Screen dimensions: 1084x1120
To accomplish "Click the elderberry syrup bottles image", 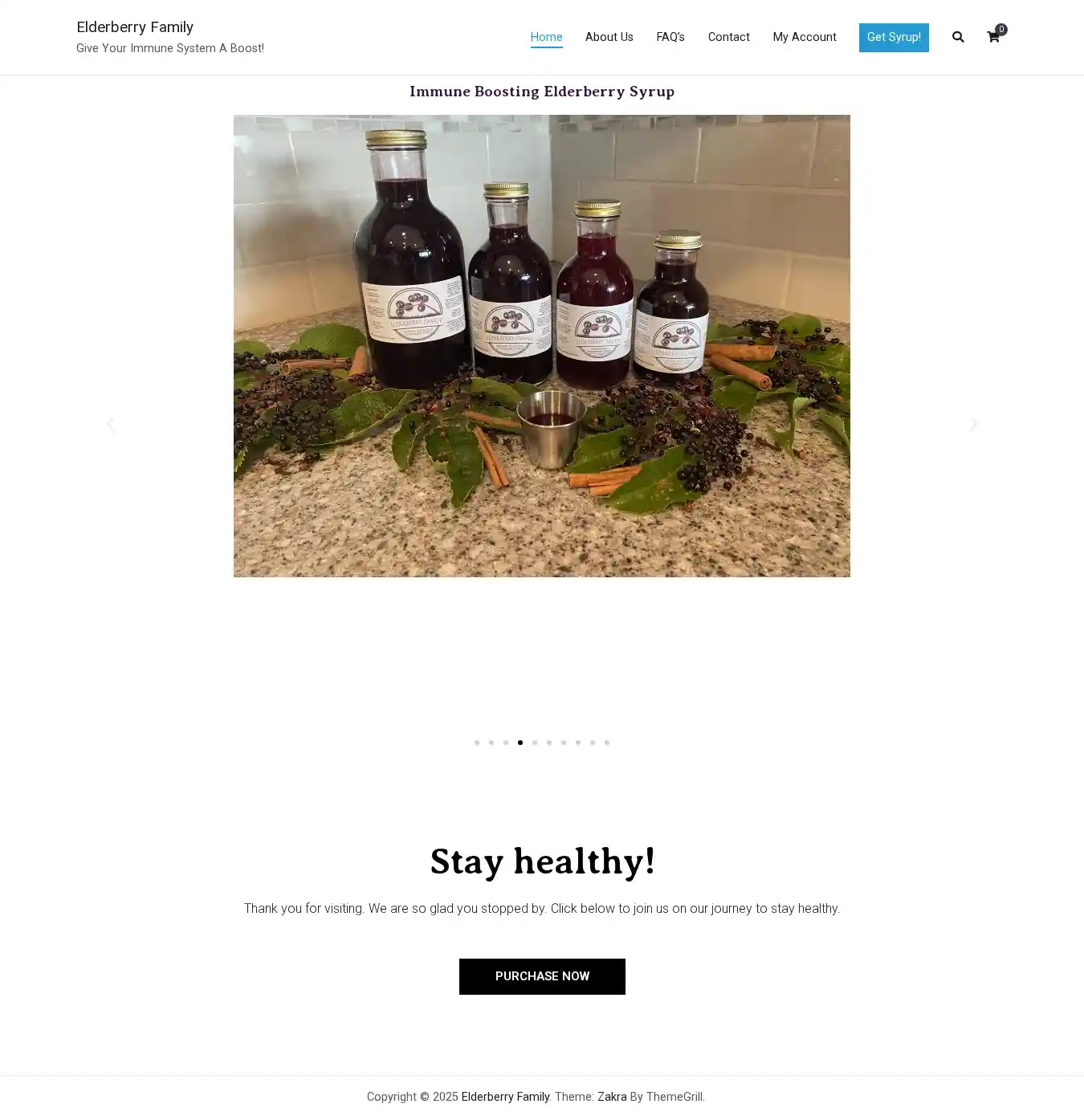I will click(542, 346).
